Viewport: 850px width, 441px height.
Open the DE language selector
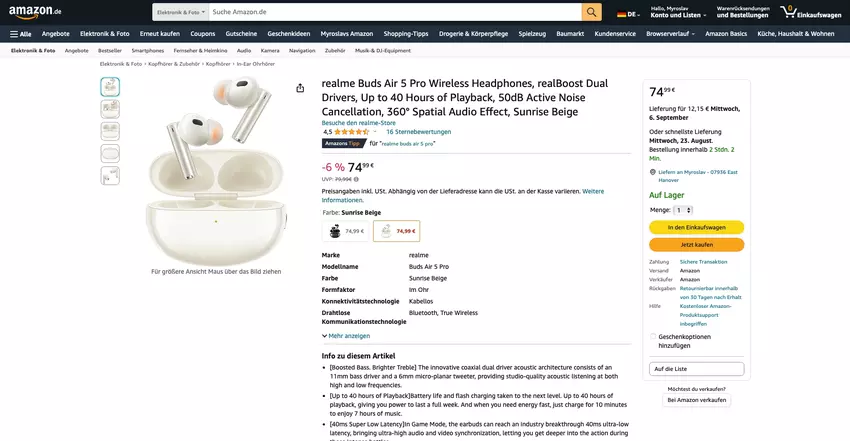click(628, 15)
